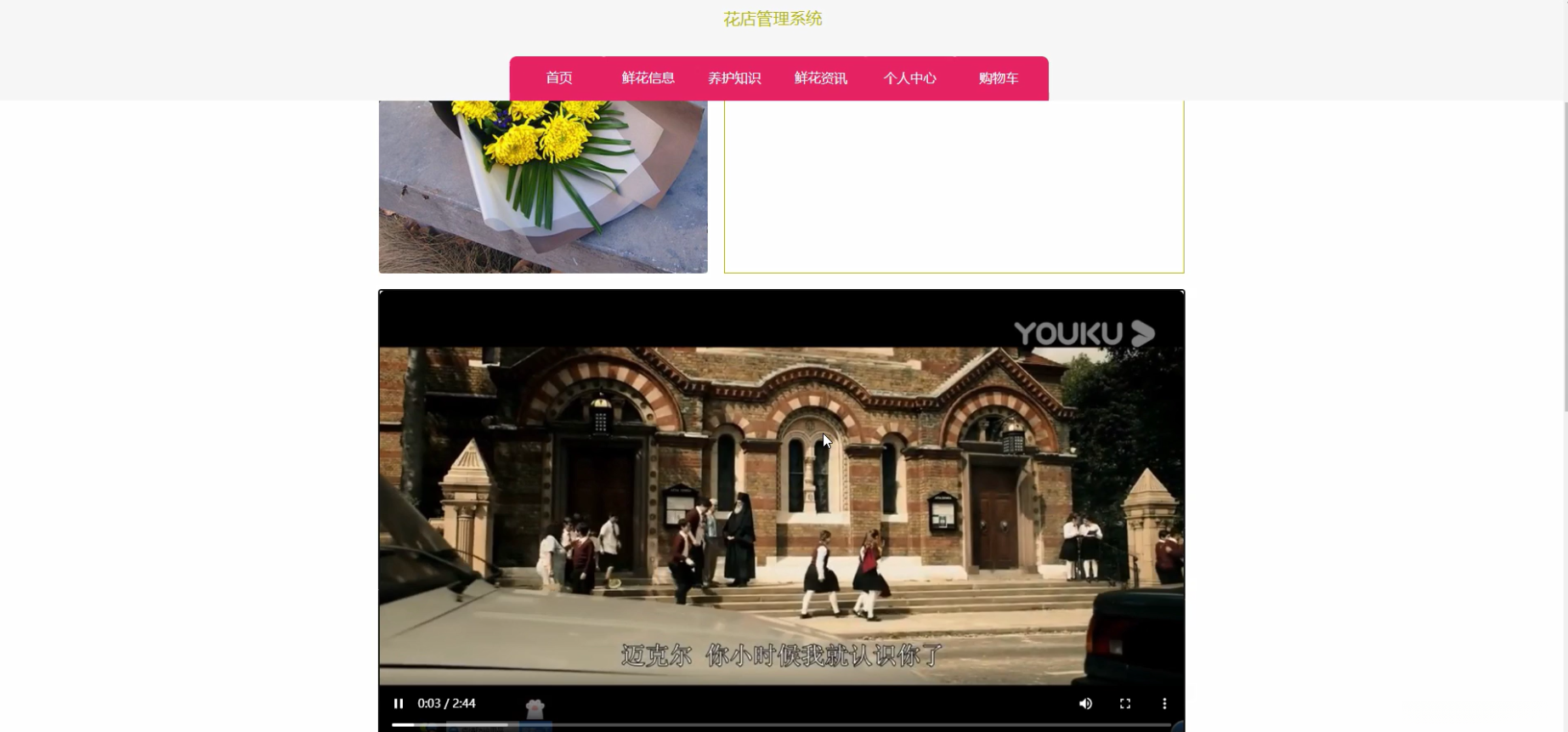Click the 花店管理系统 site title
Image resolution: width=1568 pixels, height=732 pixels.
click(x=773, y=19)
